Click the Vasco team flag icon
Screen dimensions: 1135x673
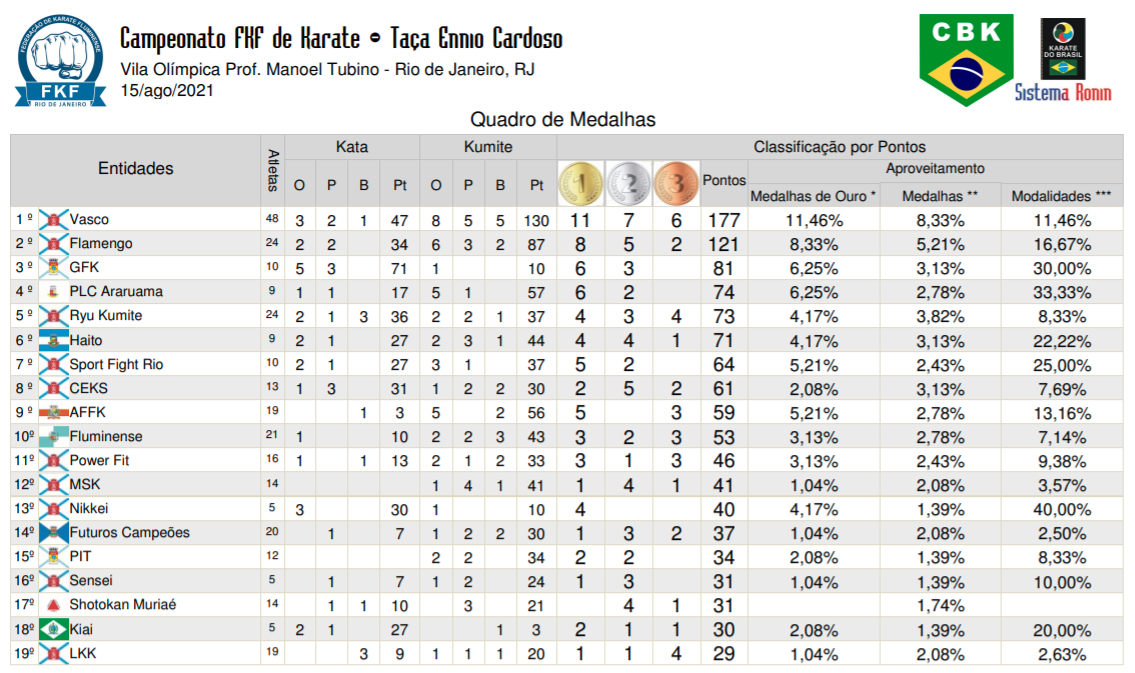click(53, 220)
